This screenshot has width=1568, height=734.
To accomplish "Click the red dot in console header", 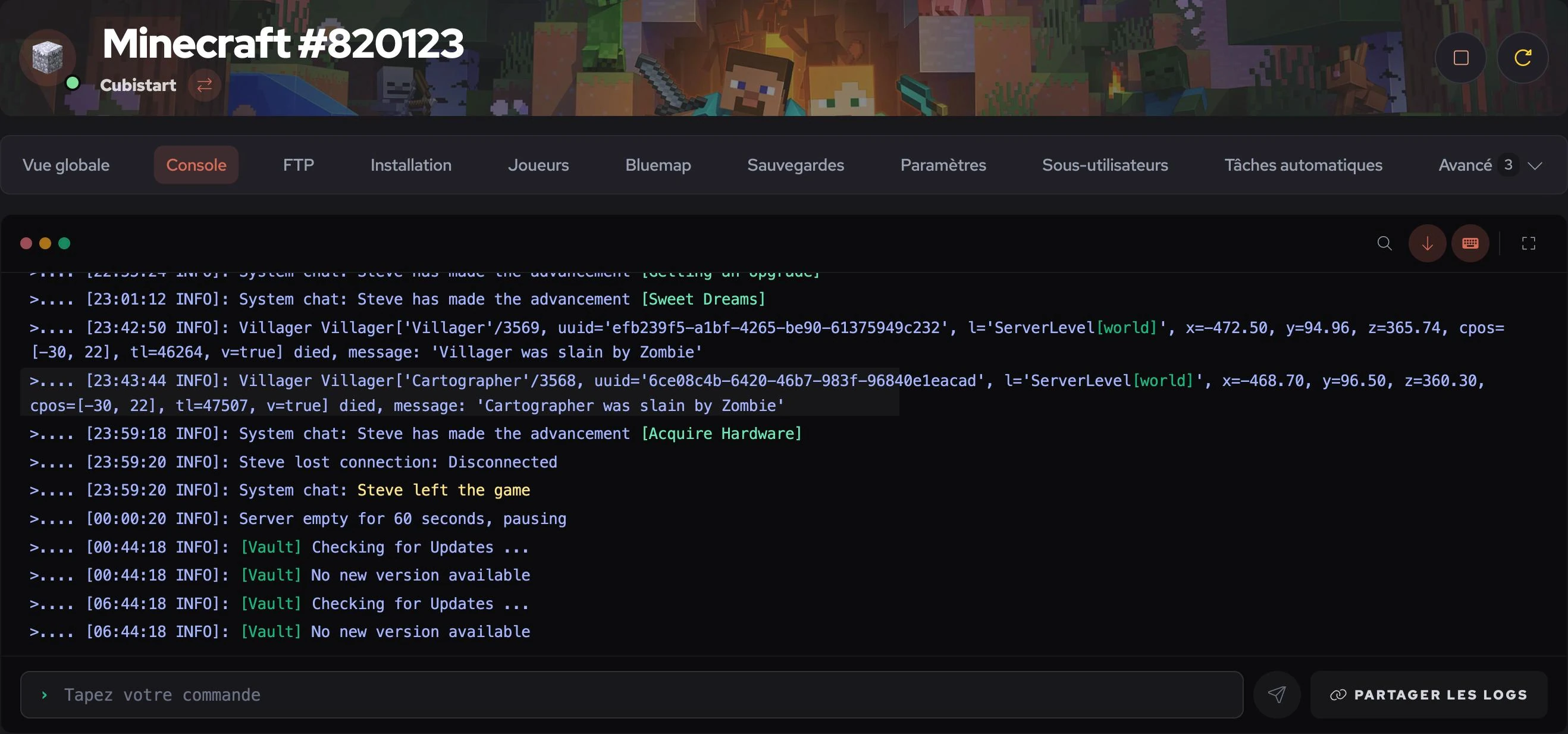I will click(x=26, y=243).
